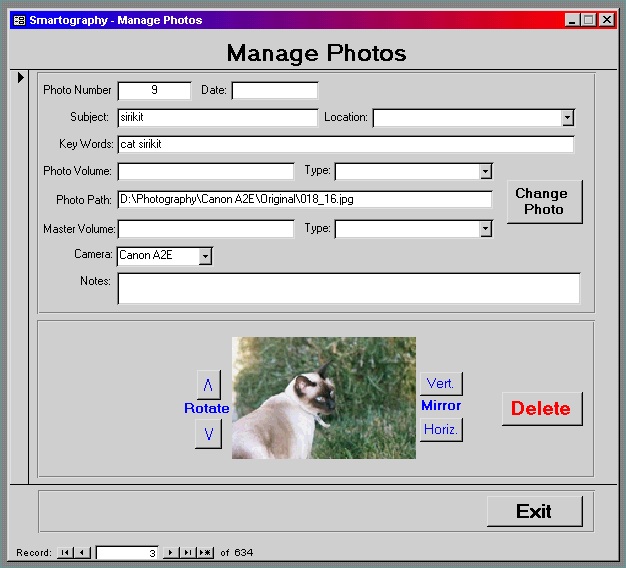Click the record number box
The height and width of the screenshot is (568, 626).
[127, 553]
